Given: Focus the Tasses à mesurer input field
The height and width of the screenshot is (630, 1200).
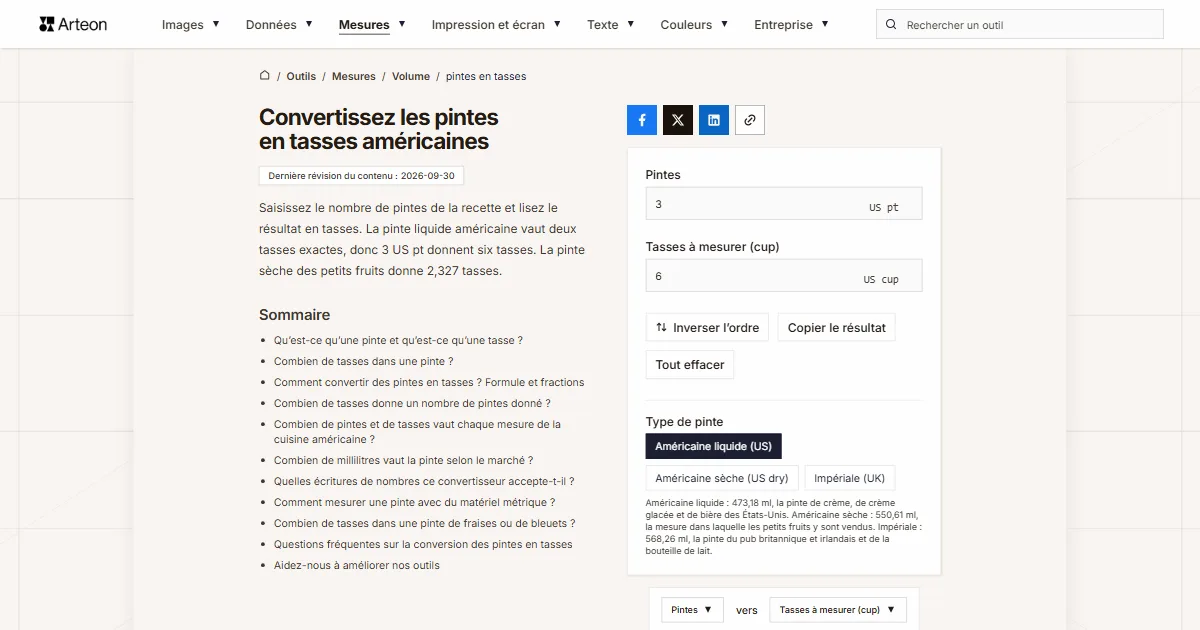Looking at the screenshot, I should [784, 276].
